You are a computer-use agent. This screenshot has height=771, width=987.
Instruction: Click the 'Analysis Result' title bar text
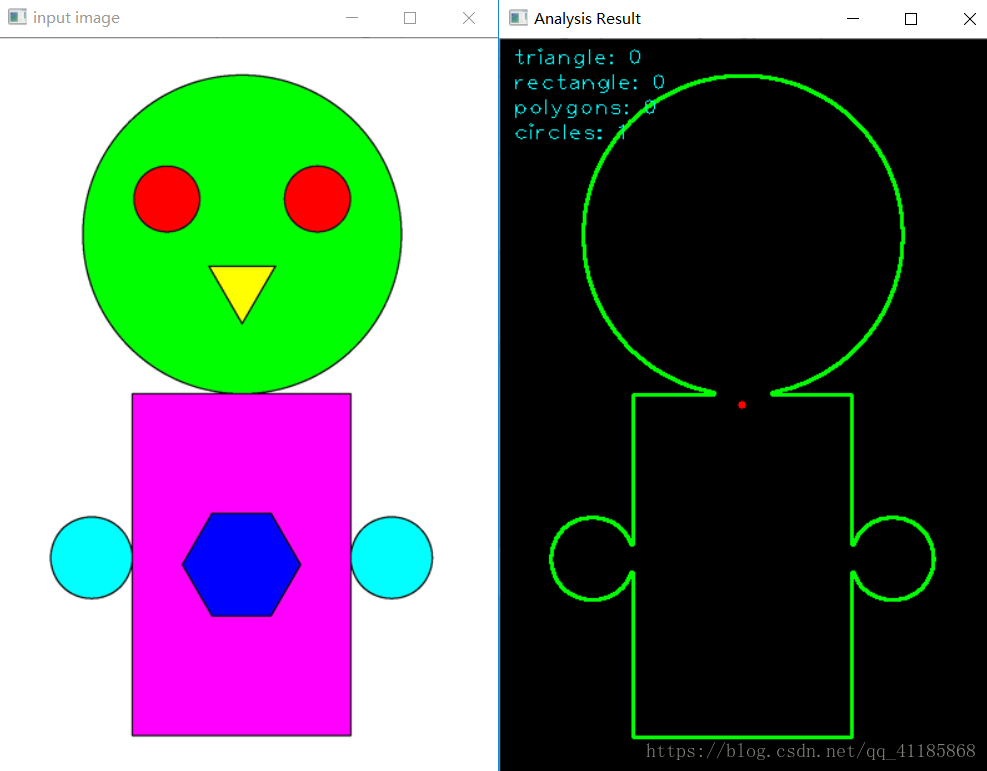tap(587, 19)
